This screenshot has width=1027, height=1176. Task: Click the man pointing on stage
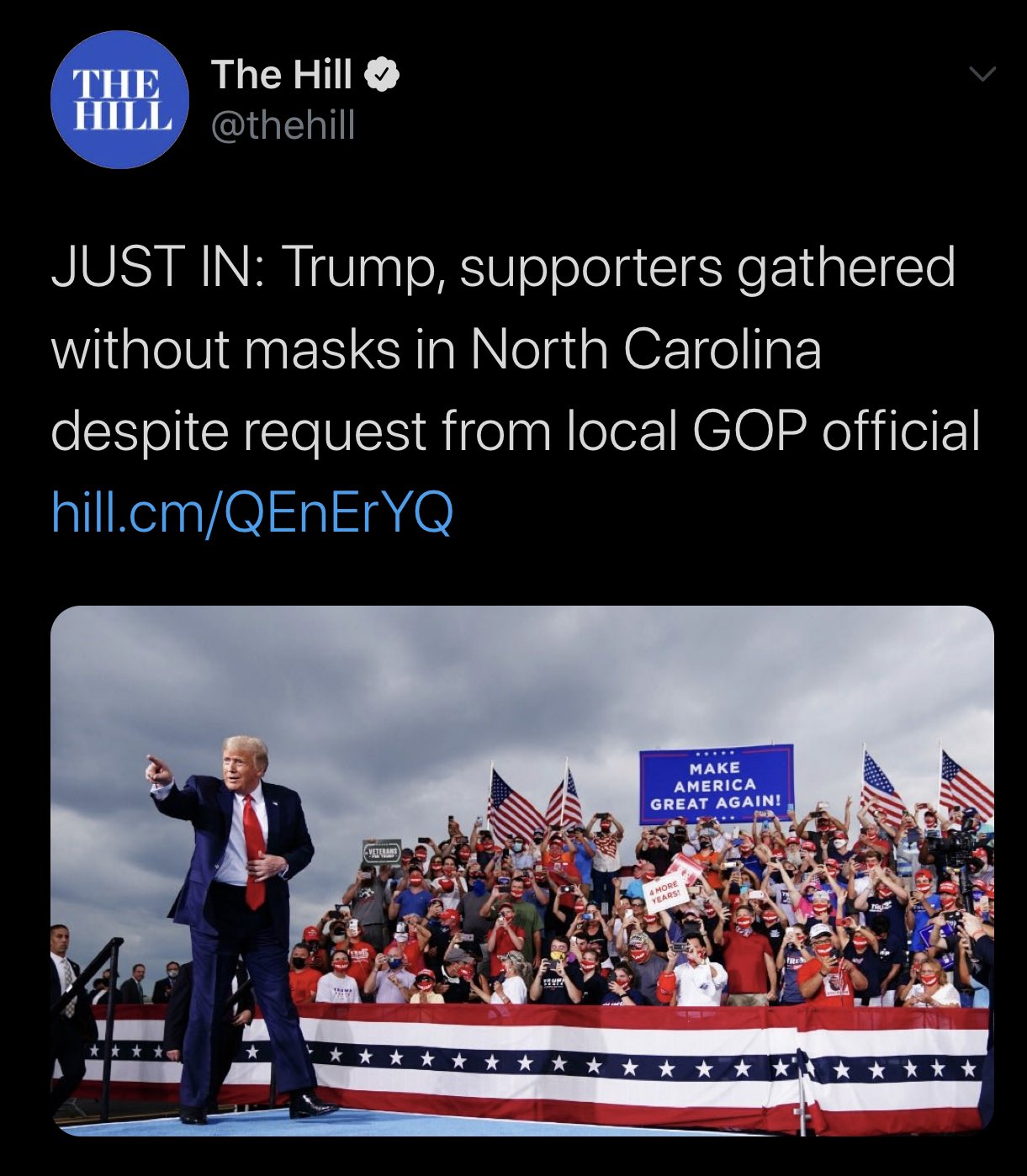pyautogui.click(x=240, y=925)
